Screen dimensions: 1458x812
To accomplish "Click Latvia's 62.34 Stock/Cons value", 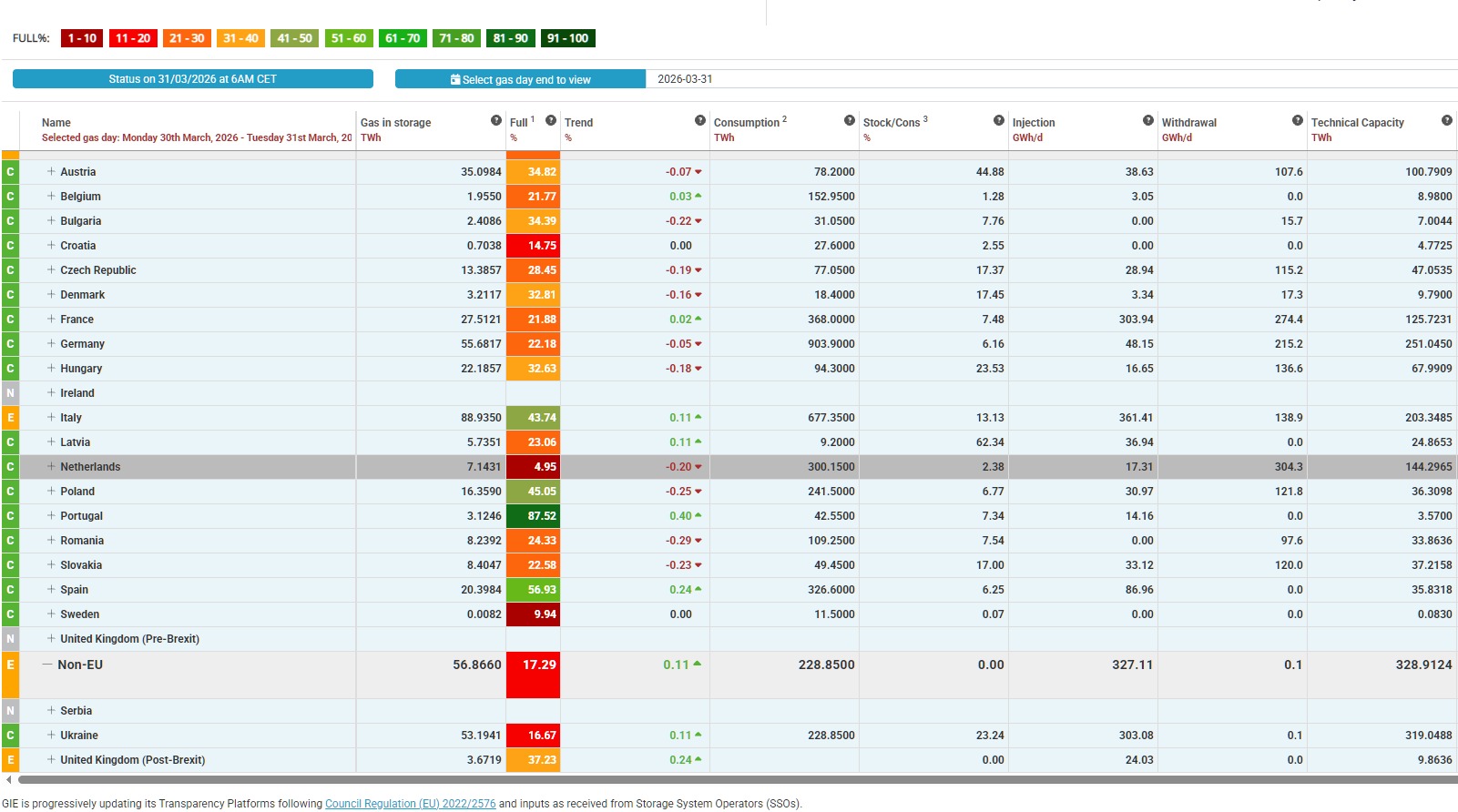I will [990, 442].
